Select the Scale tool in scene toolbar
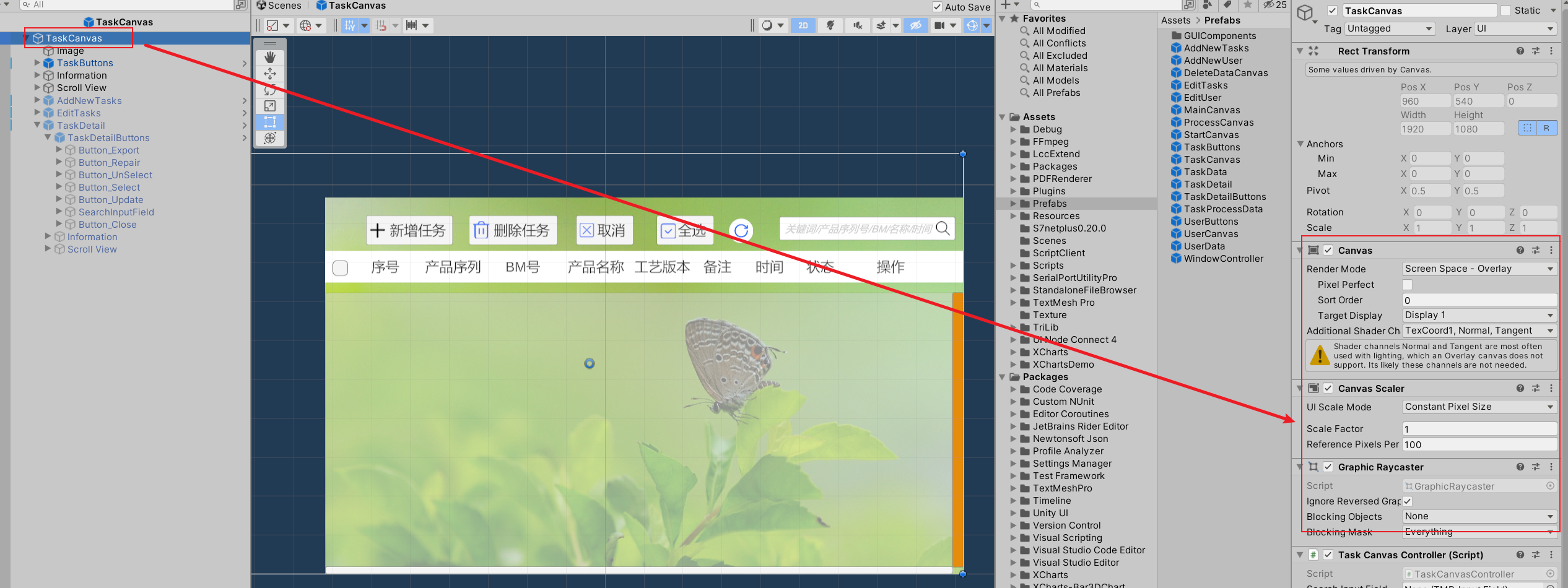This screenshot has width=1568, height=588. point(270,106)
